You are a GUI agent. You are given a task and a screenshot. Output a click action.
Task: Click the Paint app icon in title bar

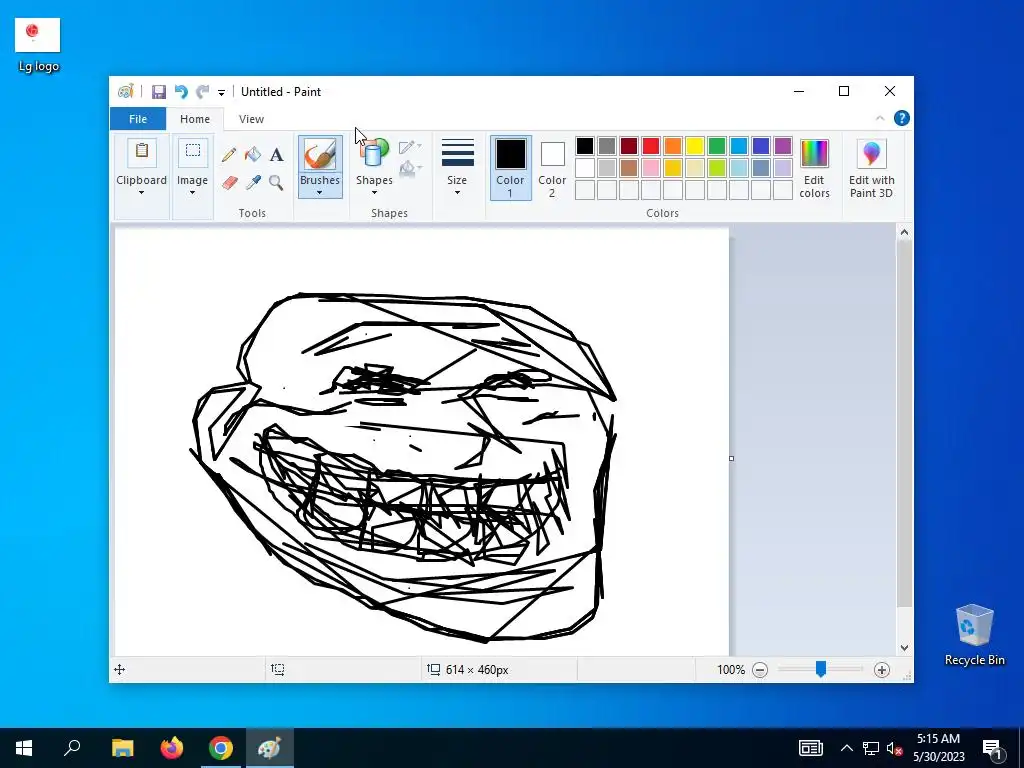pyautogui.click(x=125, y=91)
